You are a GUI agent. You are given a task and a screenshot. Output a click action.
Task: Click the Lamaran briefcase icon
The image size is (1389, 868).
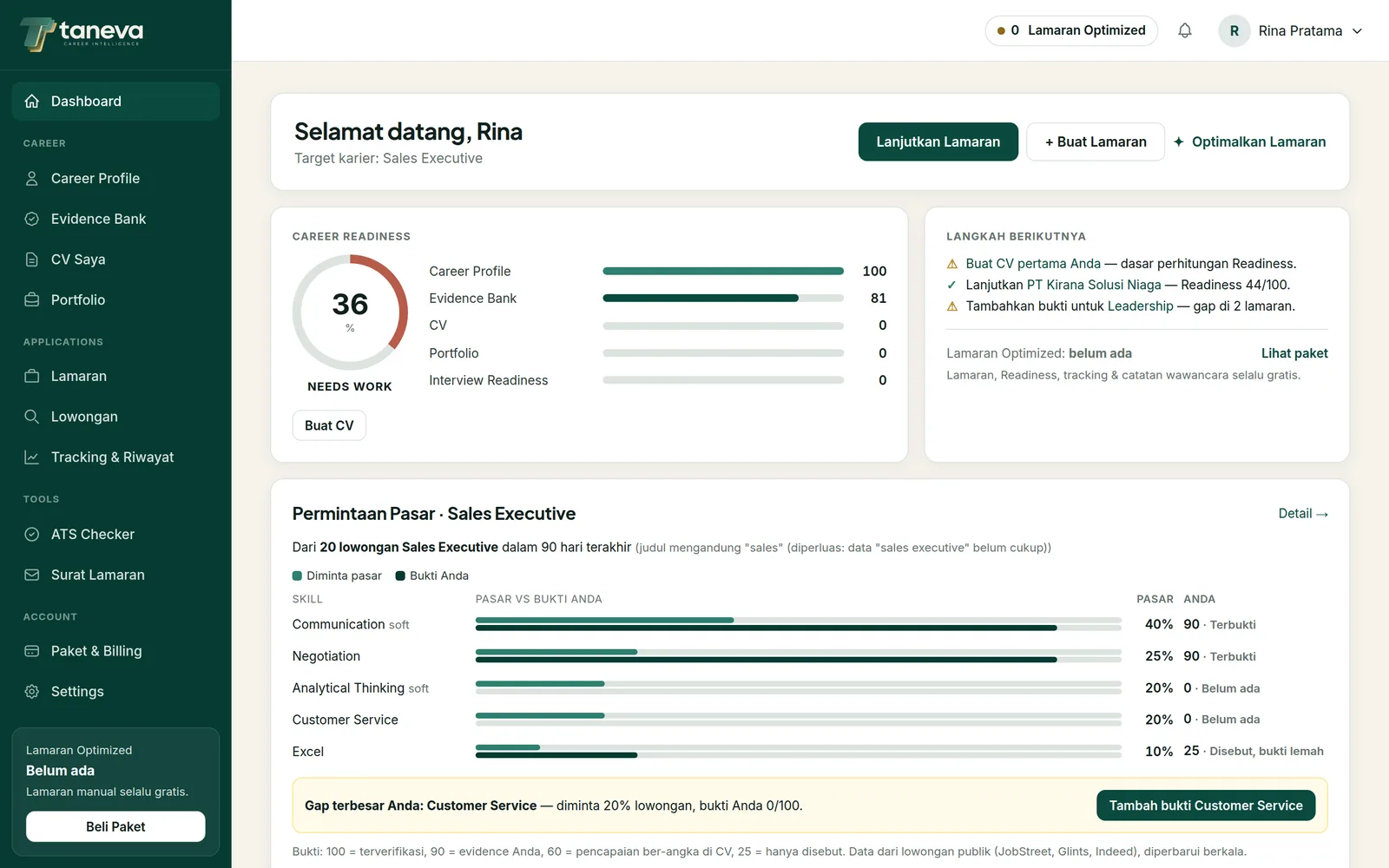coord(32,376)
